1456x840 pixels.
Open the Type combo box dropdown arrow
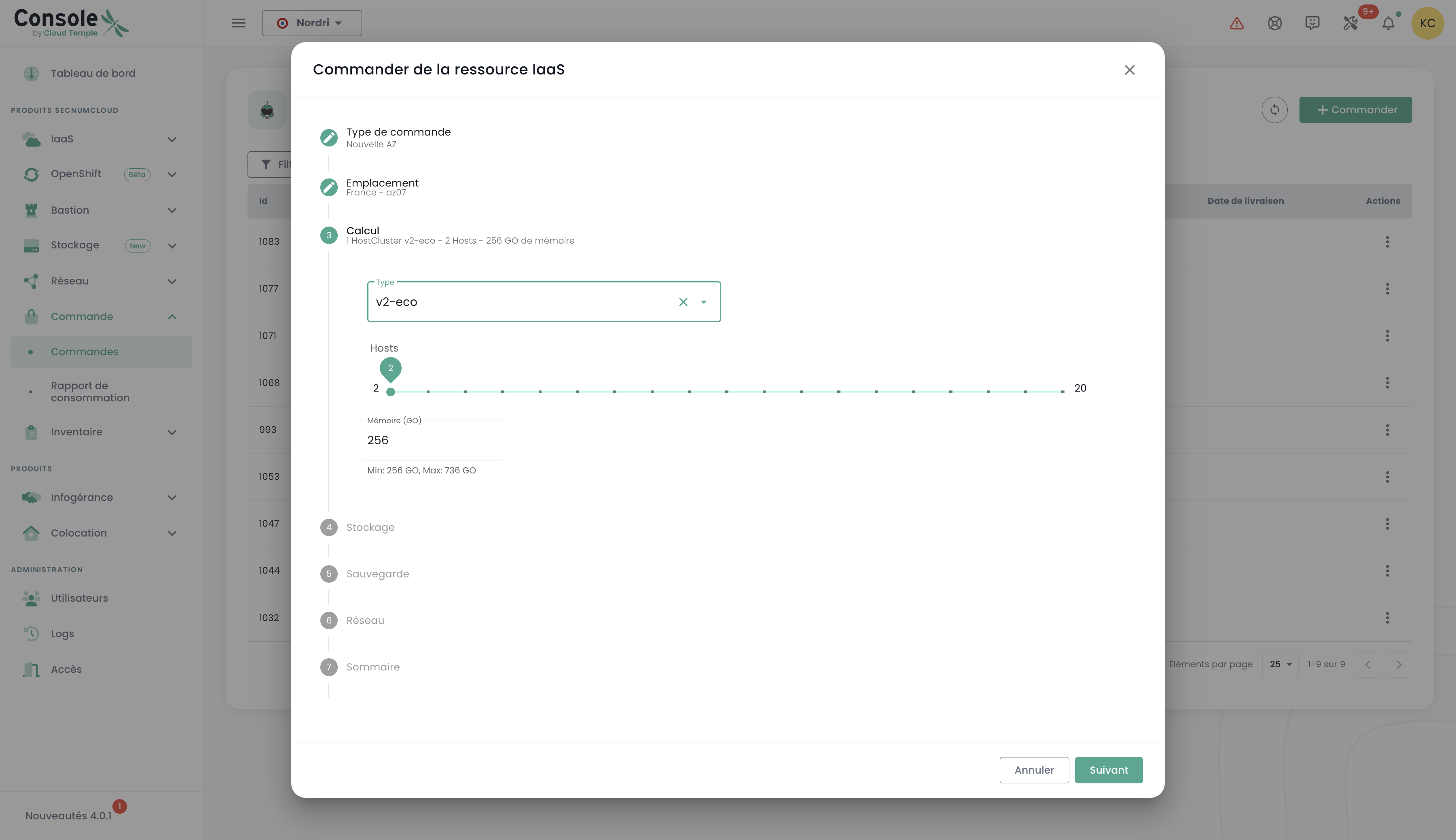click(x=703, y=302)
